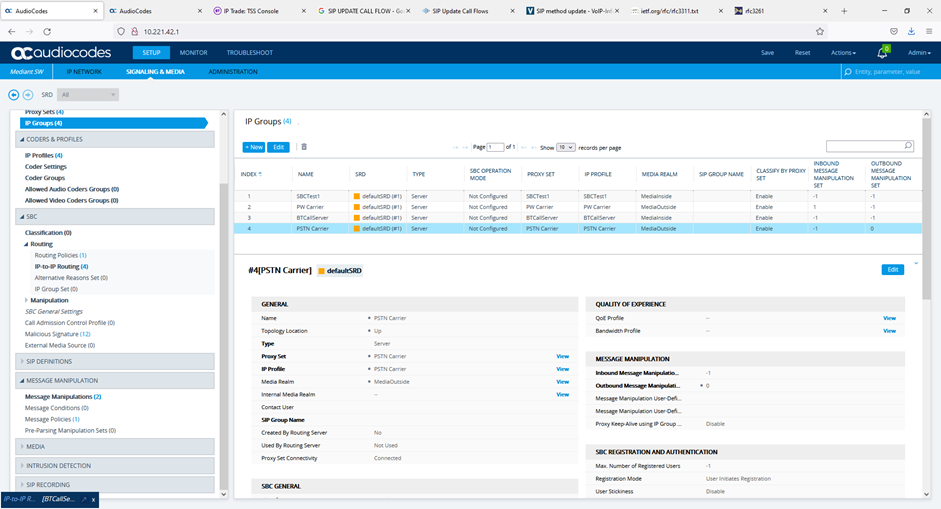Screen dimensions: 941x509
Task: Open the browser hamburger menu
Action: [x=928, y=31]
